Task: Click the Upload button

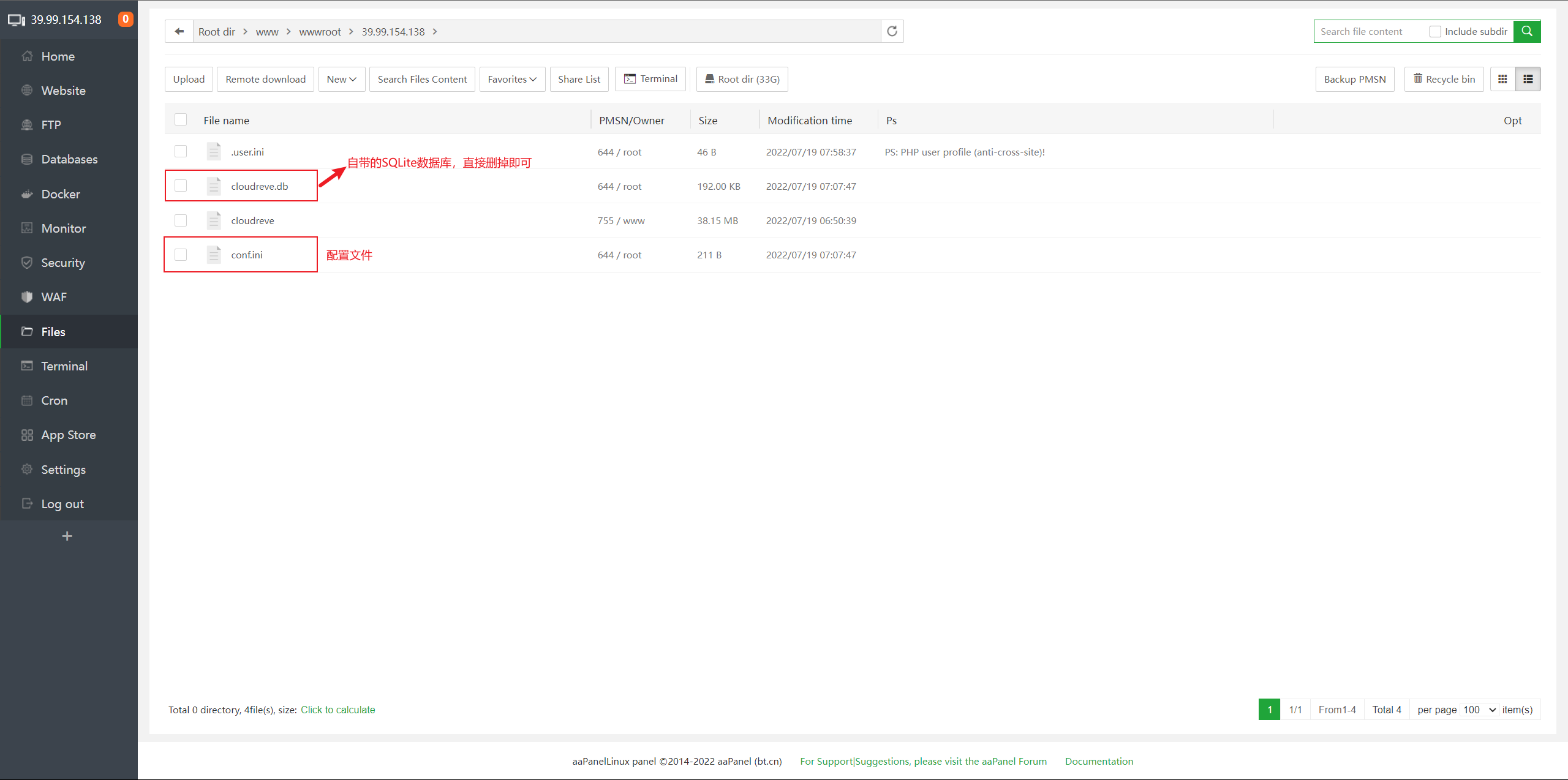Action: point(189,79)
